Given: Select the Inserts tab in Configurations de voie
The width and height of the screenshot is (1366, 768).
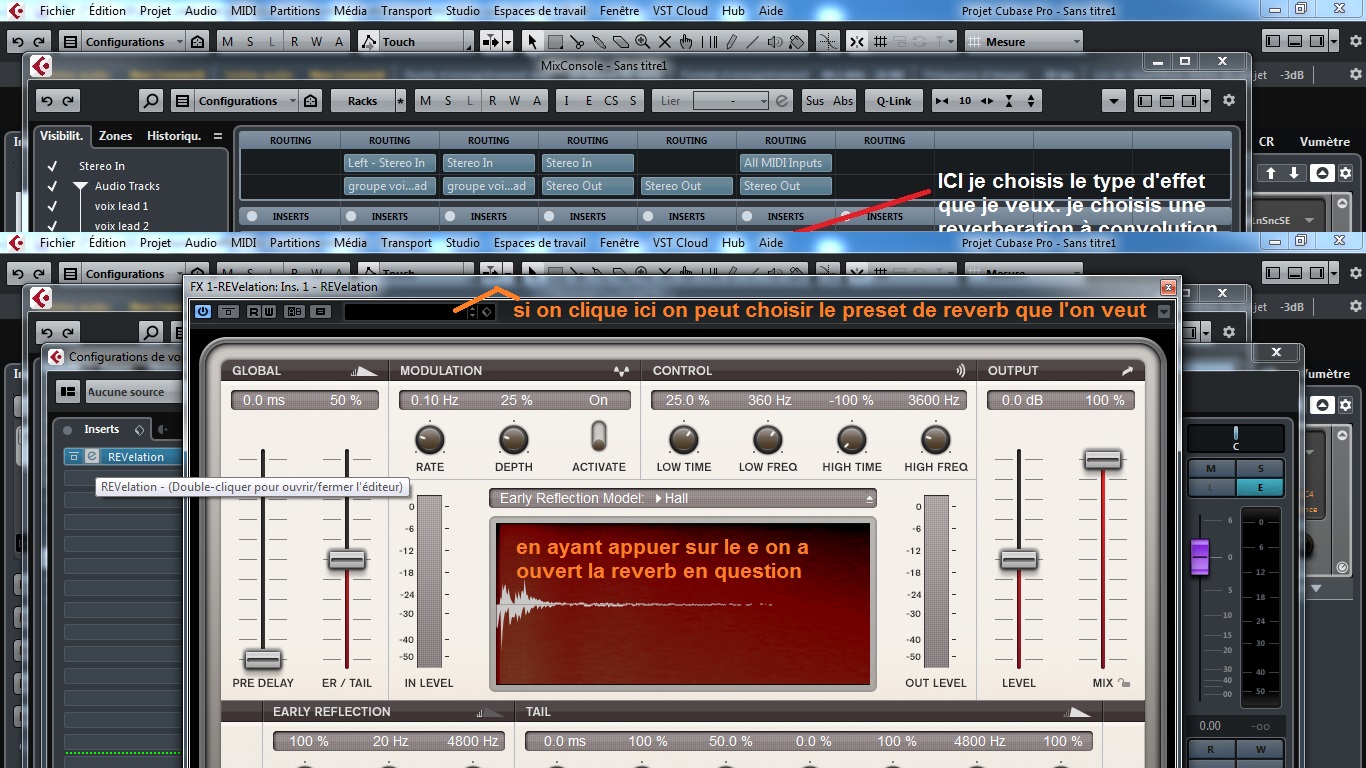Looking at the screenshot, I should point(102,430).
